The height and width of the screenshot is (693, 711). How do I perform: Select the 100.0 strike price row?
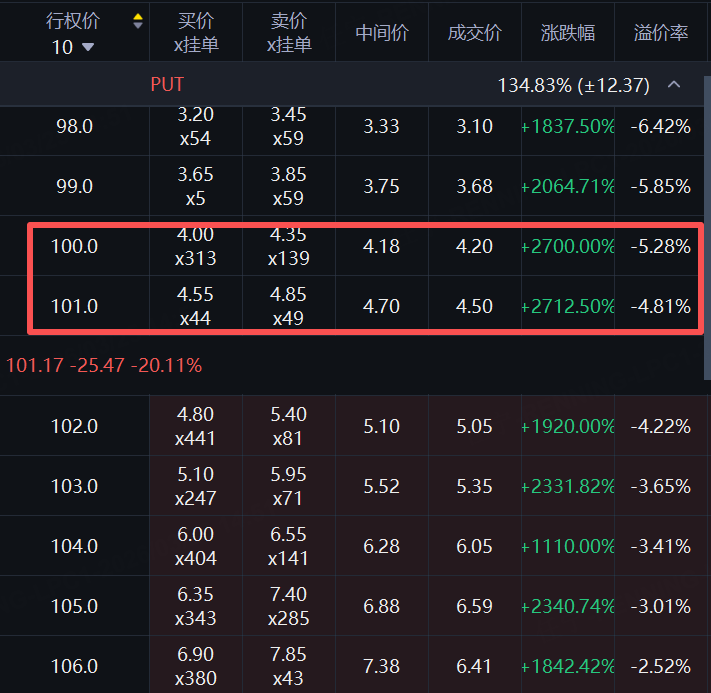[74, 246]
